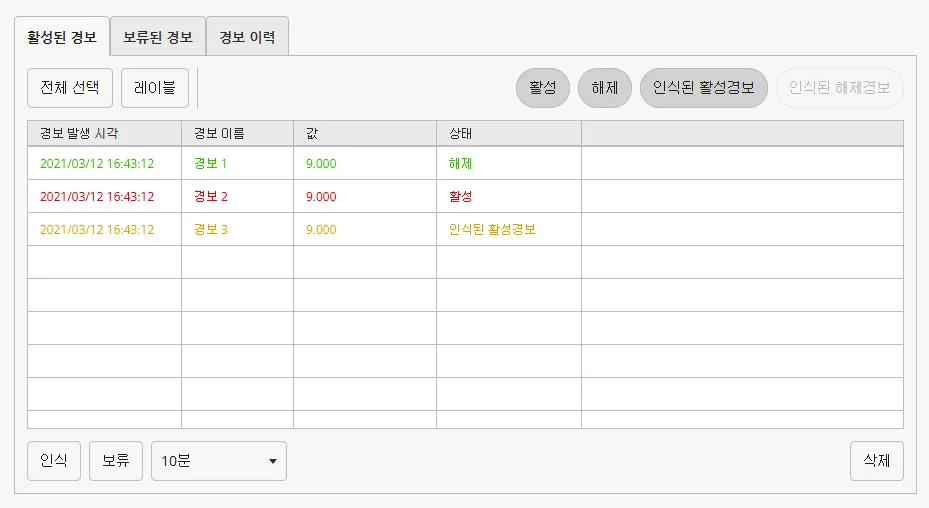929x508 pixels.
Task: Click the 레이블 button
Action: click(155, 87)
